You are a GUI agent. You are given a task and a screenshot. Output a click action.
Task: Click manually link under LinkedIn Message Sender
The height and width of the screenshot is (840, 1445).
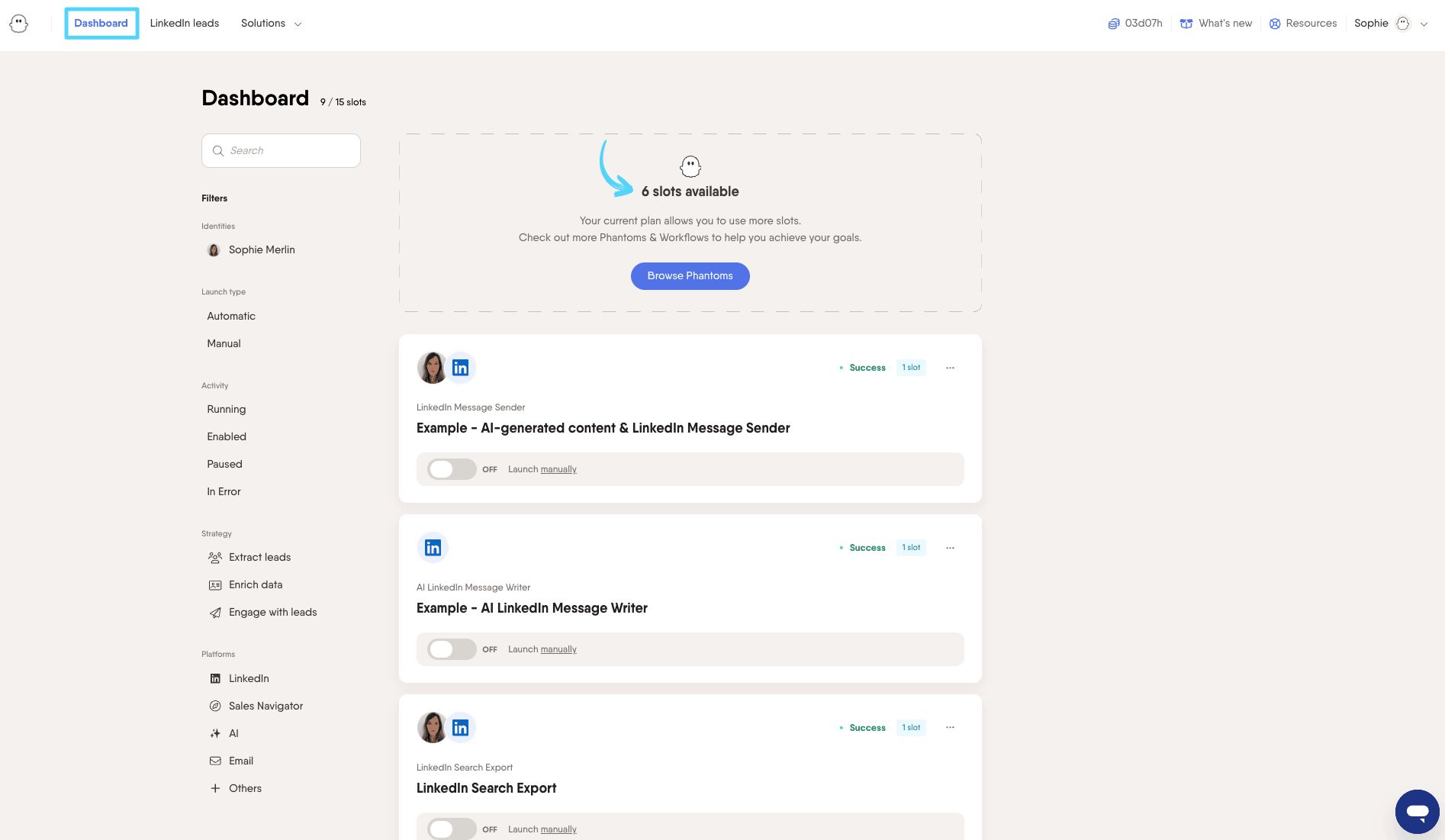(x=558, y=469)
